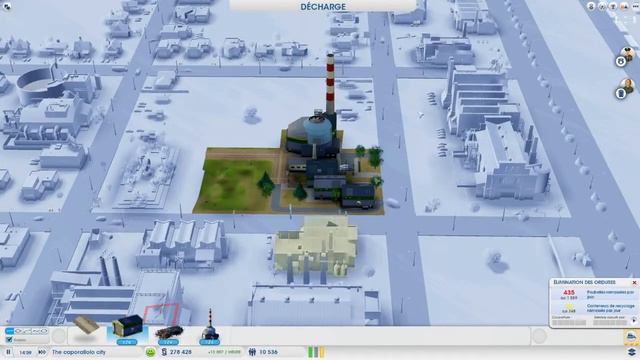Viewport: 640px width, 360px height.
Task: Toggle the checkbox in the lower-left panel
Action: 9,340
